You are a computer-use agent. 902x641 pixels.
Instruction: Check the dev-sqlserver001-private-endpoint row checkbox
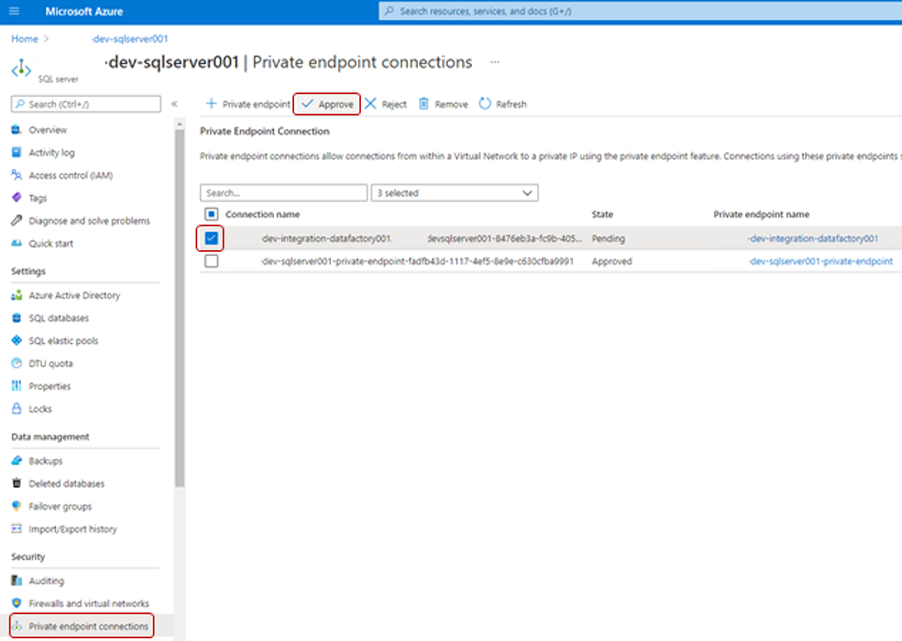tap(211, 261)
